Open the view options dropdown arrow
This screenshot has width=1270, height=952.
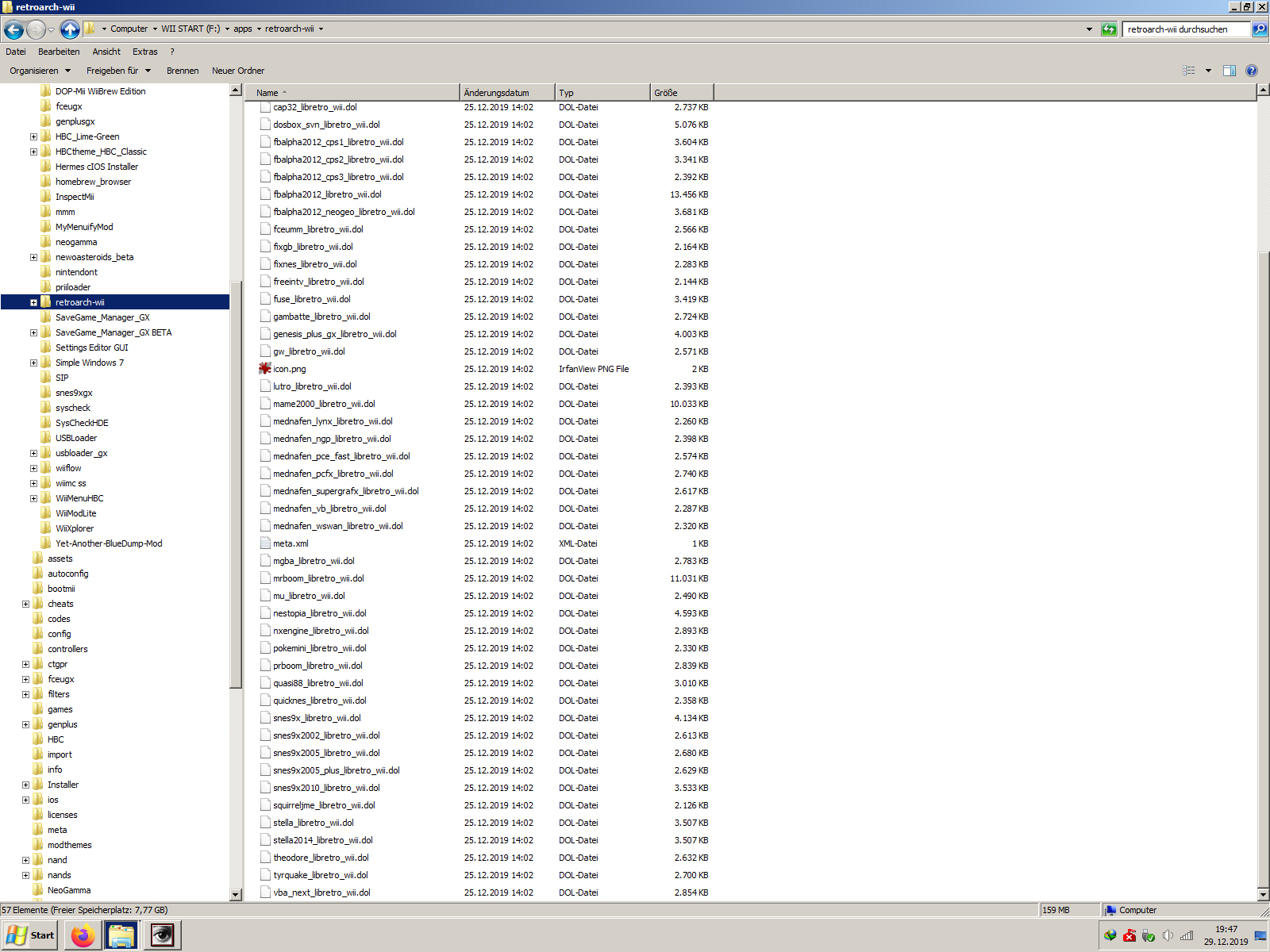[x=1208, y=71]
